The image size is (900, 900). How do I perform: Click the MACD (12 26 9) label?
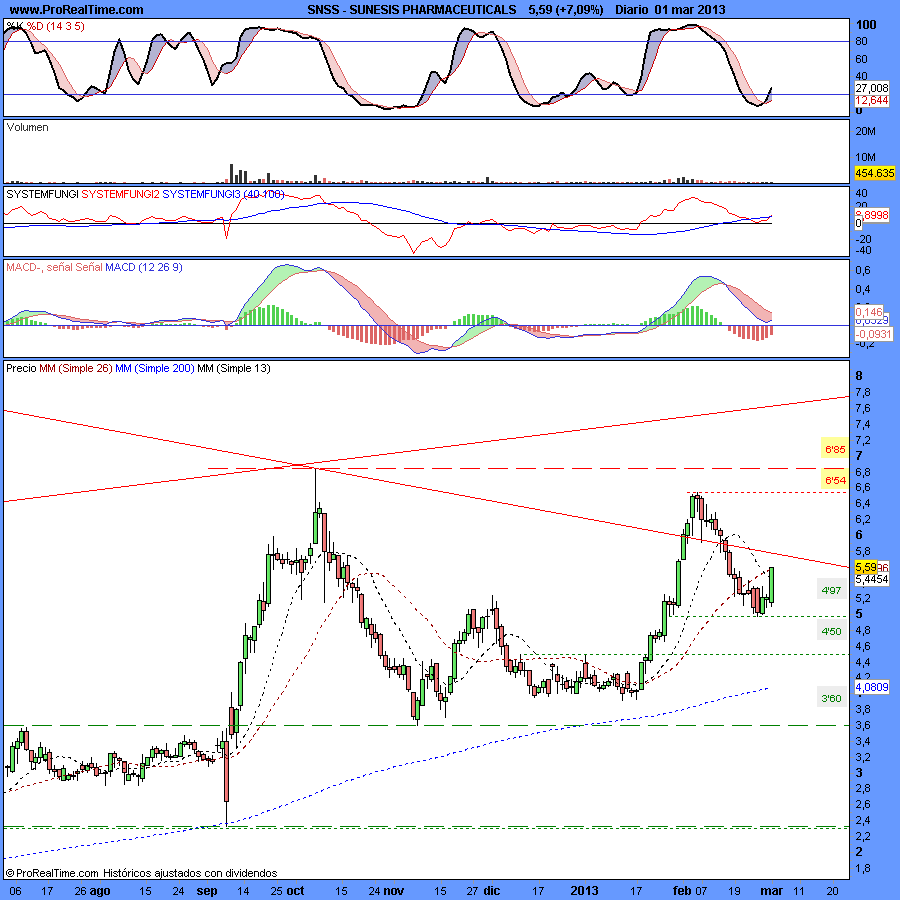click(x=143, y=267)
